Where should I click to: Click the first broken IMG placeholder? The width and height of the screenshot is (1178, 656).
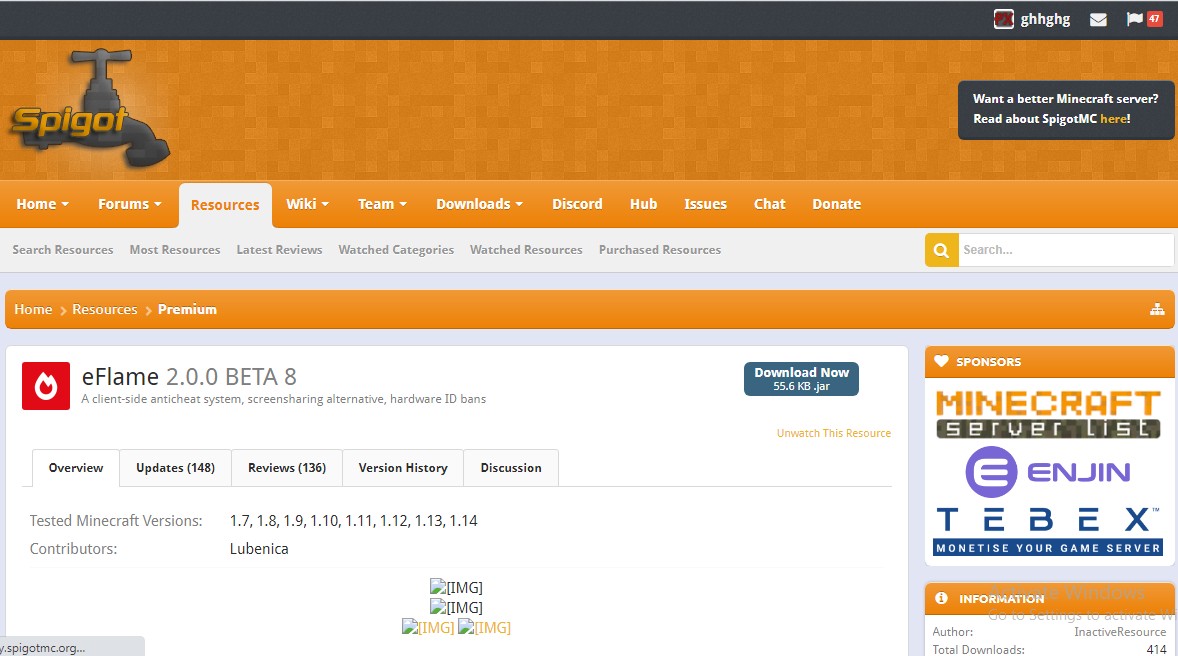pyautogui.click(x=456, y=588)
